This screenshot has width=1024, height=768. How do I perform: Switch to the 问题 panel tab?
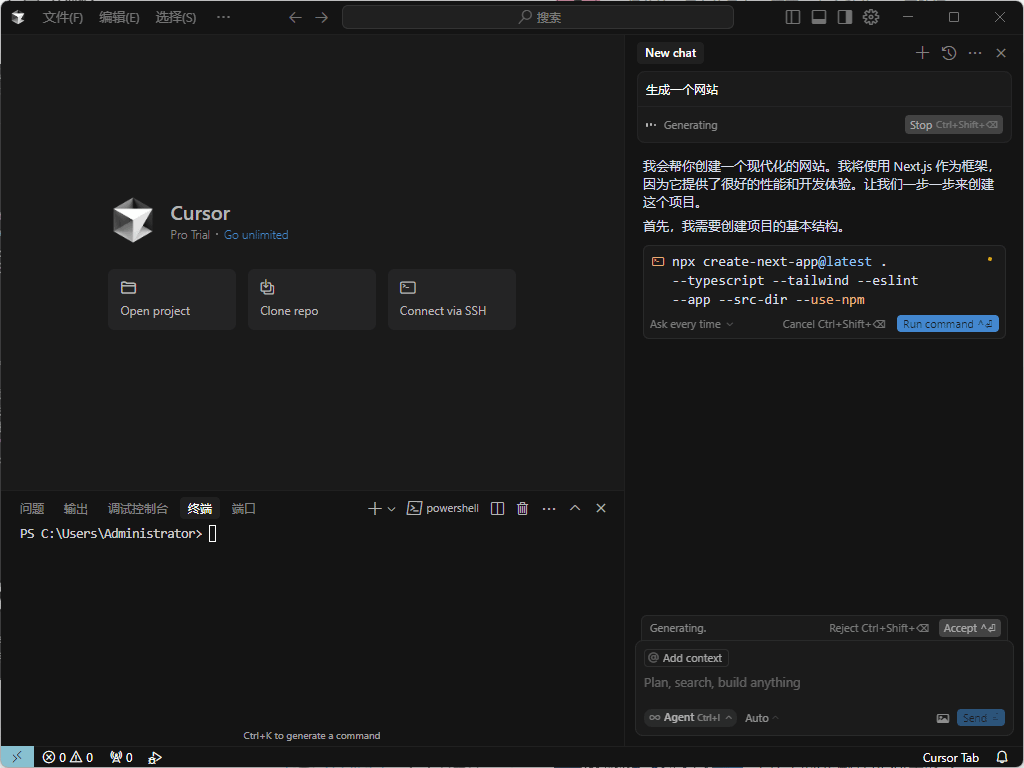click(32, 509)
